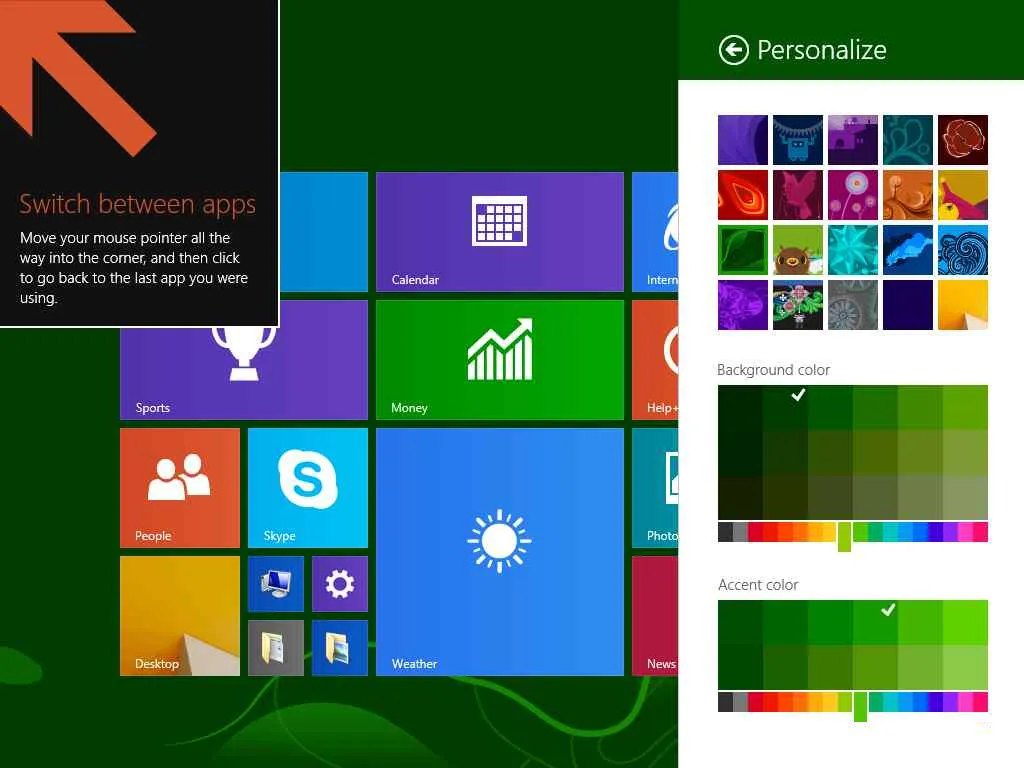Open the Documents folder small tile
This screenshot has width=1024, height=768.
point(276,648)
